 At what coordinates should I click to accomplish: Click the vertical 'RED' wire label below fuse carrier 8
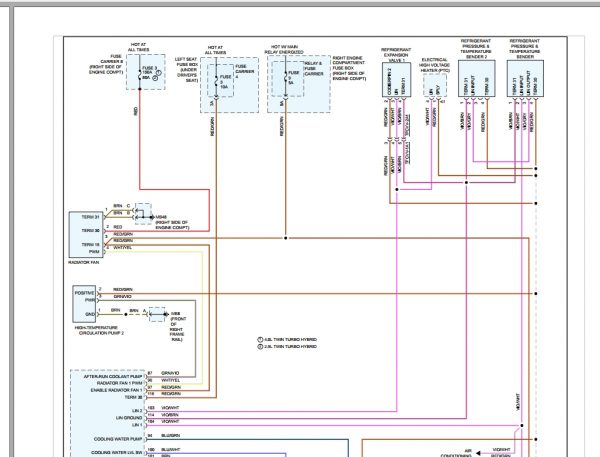(x=135, y=111)
